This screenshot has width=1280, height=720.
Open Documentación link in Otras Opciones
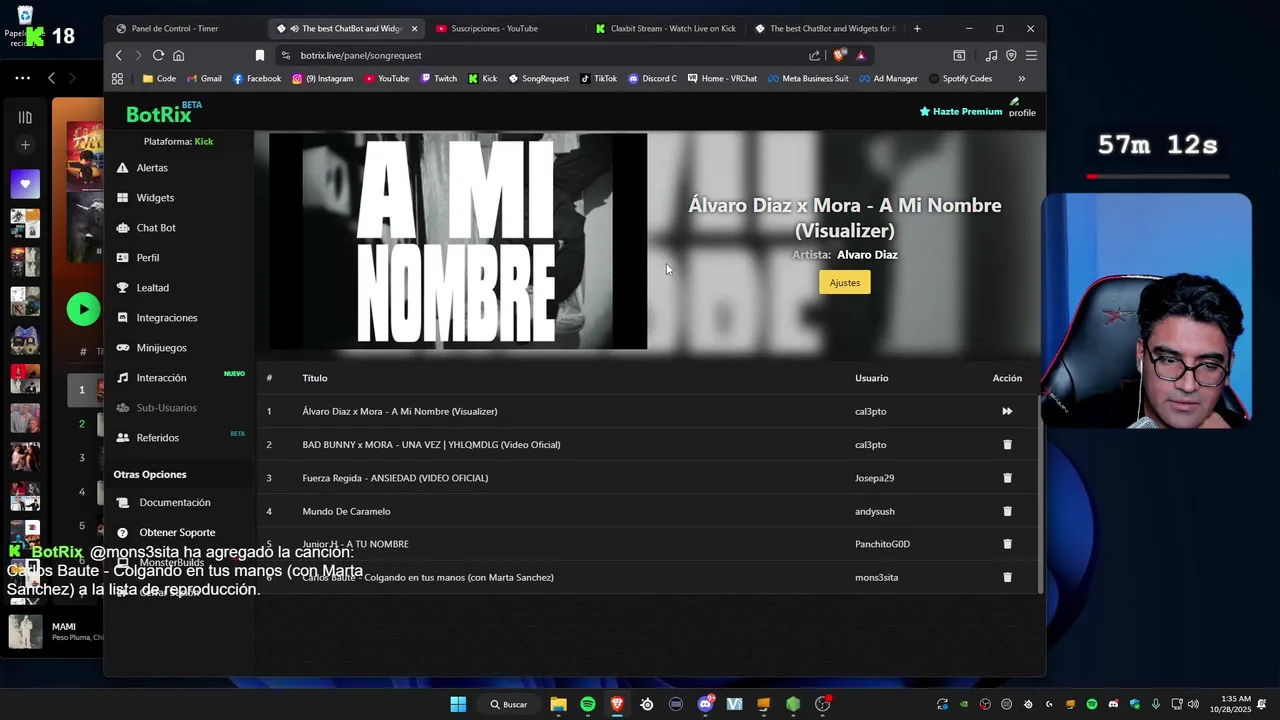tap(175, 503)
